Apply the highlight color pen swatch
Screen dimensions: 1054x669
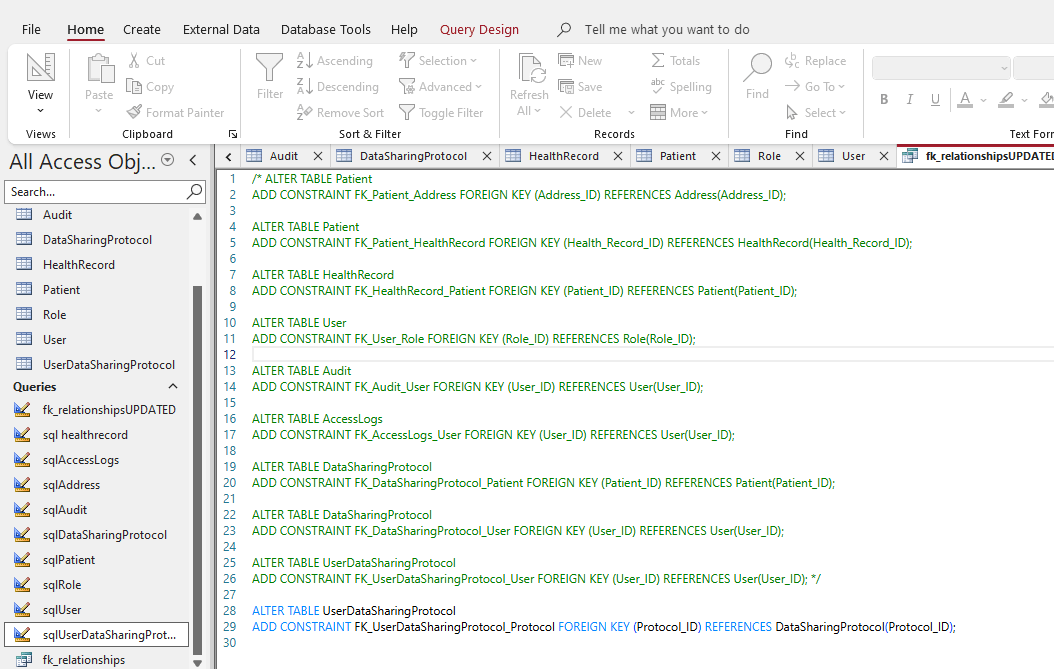1006,100
